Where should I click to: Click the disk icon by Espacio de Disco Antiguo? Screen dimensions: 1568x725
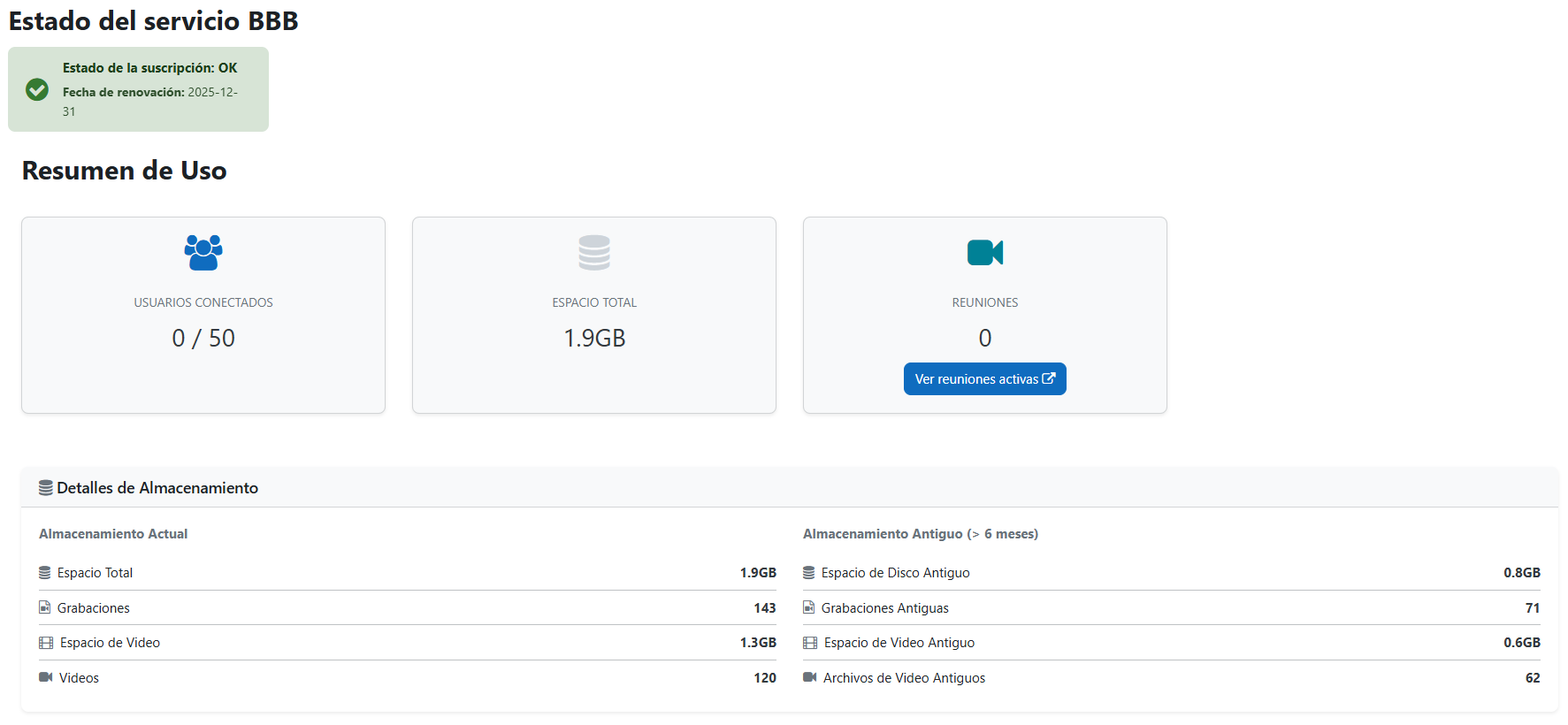[809, 573]
